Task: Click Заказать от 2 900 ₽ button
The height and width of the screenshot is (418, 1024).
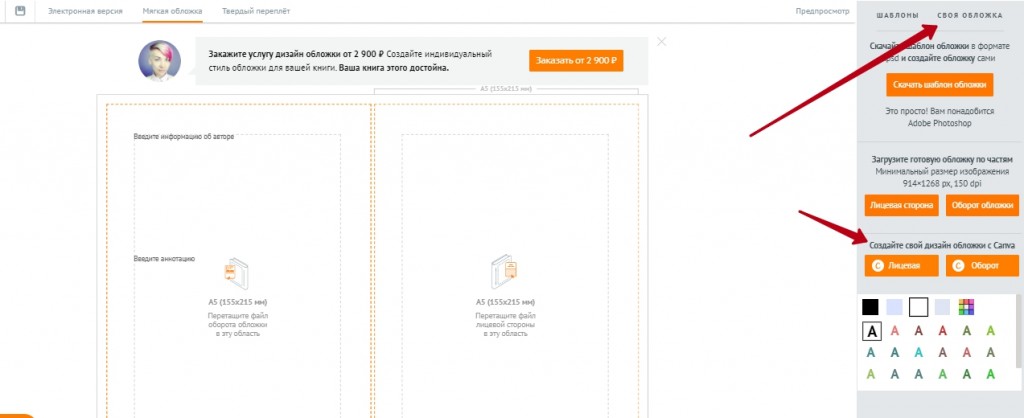Action: click(576, 61)
